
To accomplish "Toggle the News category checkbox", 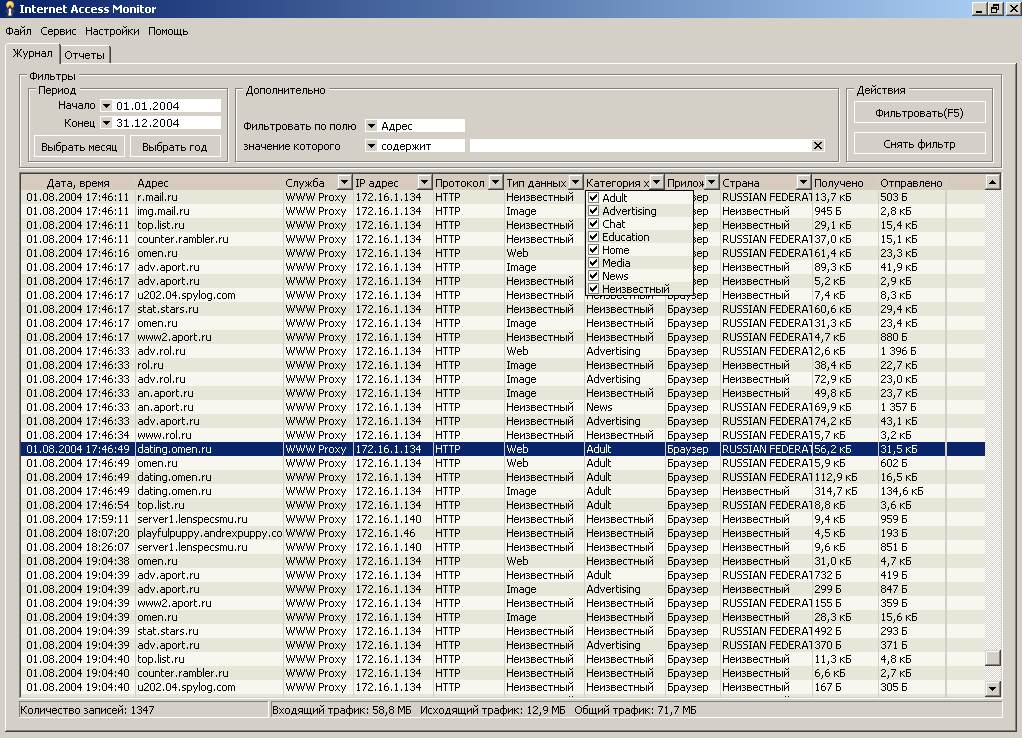I will (593, 276).
